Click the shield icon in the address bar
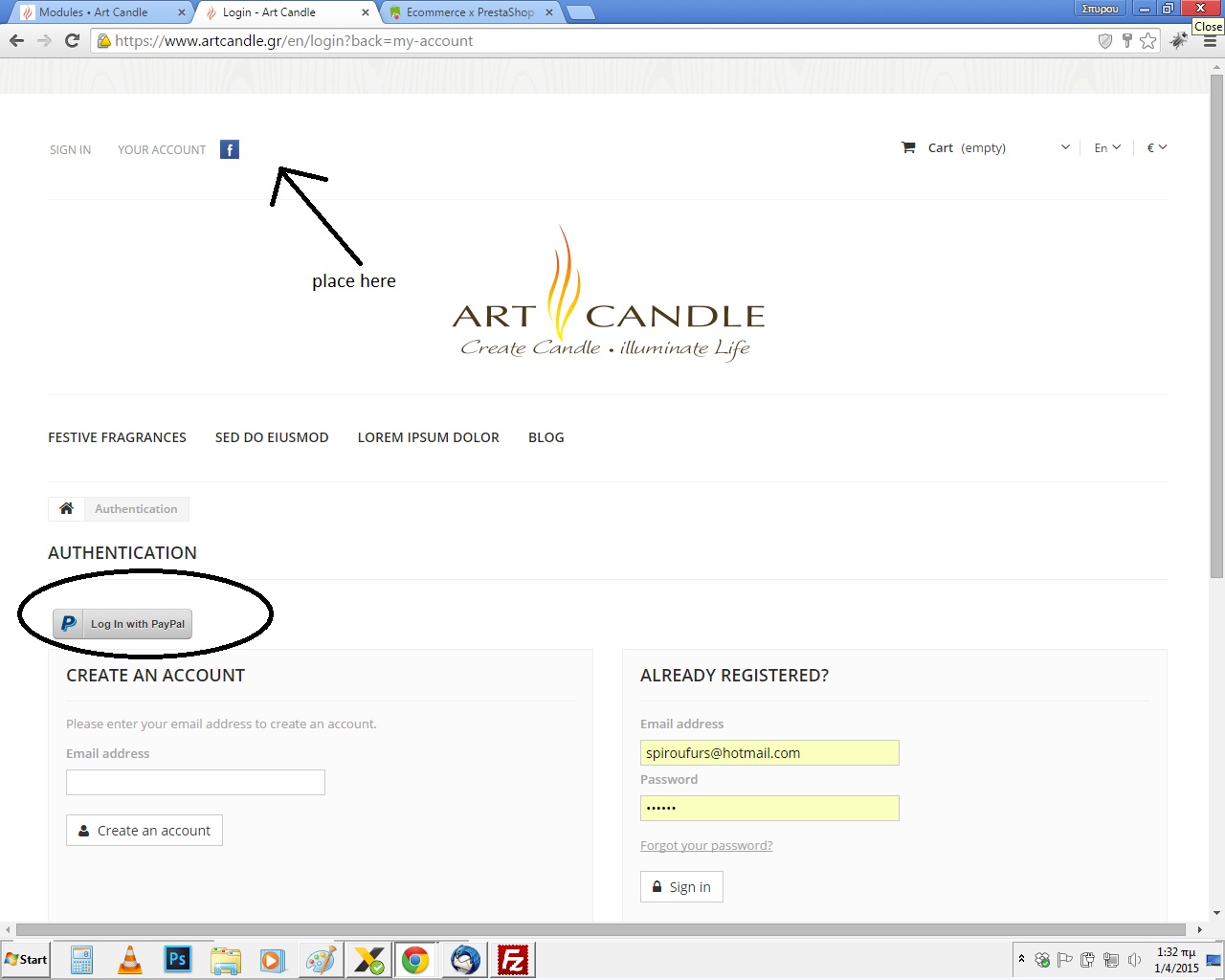Image resolution: width=1225 pixels, height=980 pixels. pos(1105,40)
